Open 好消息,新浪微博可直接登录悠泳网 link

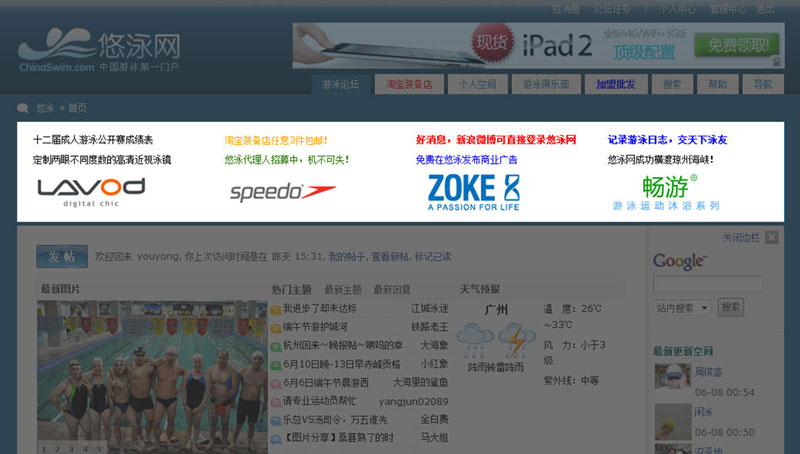coord(496,140)
